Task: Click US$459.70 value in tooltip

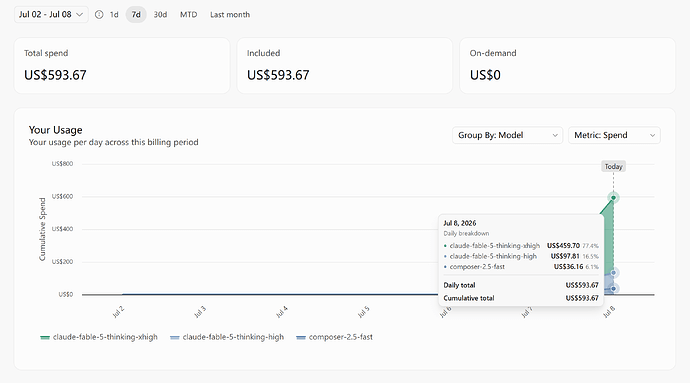Action: coord(563,246)
